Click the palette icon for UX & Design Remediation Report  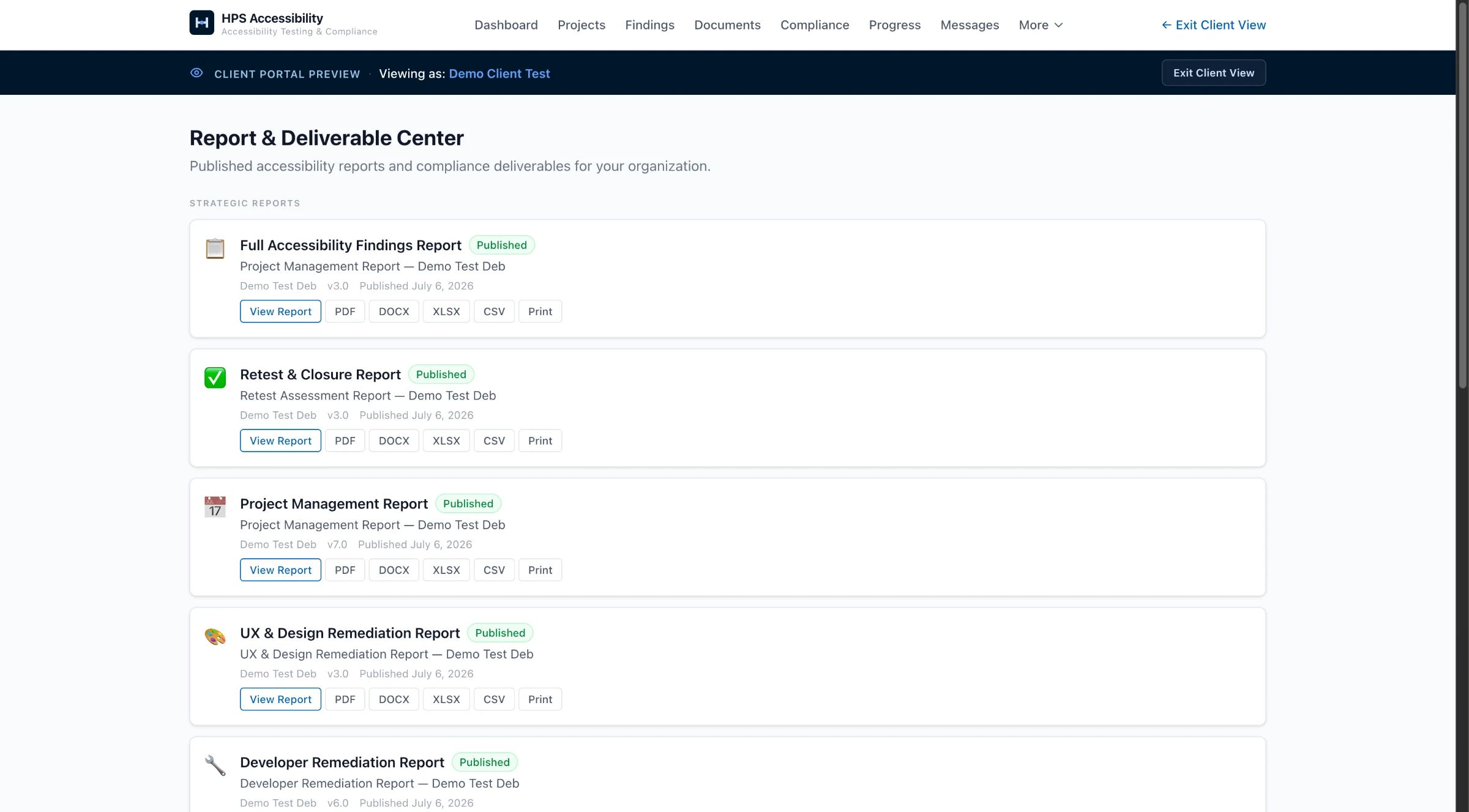[215, 636]
